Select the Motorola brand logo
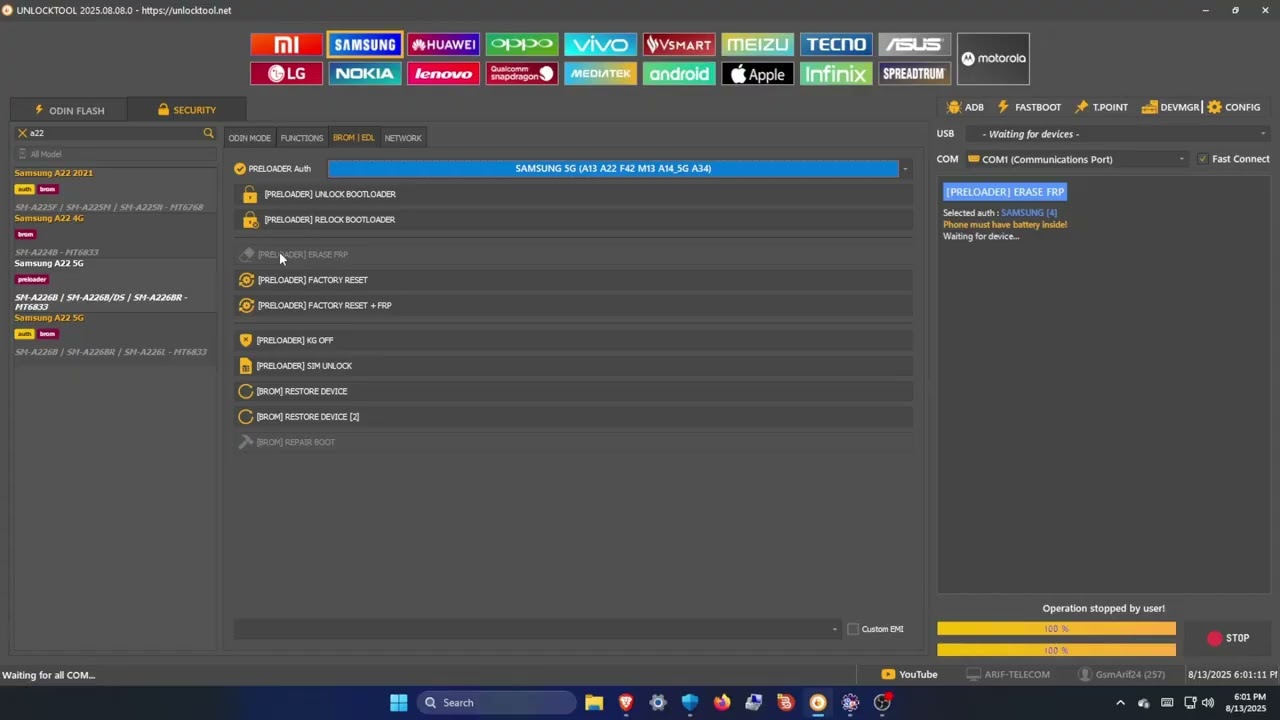 click(x=993, y=59)
